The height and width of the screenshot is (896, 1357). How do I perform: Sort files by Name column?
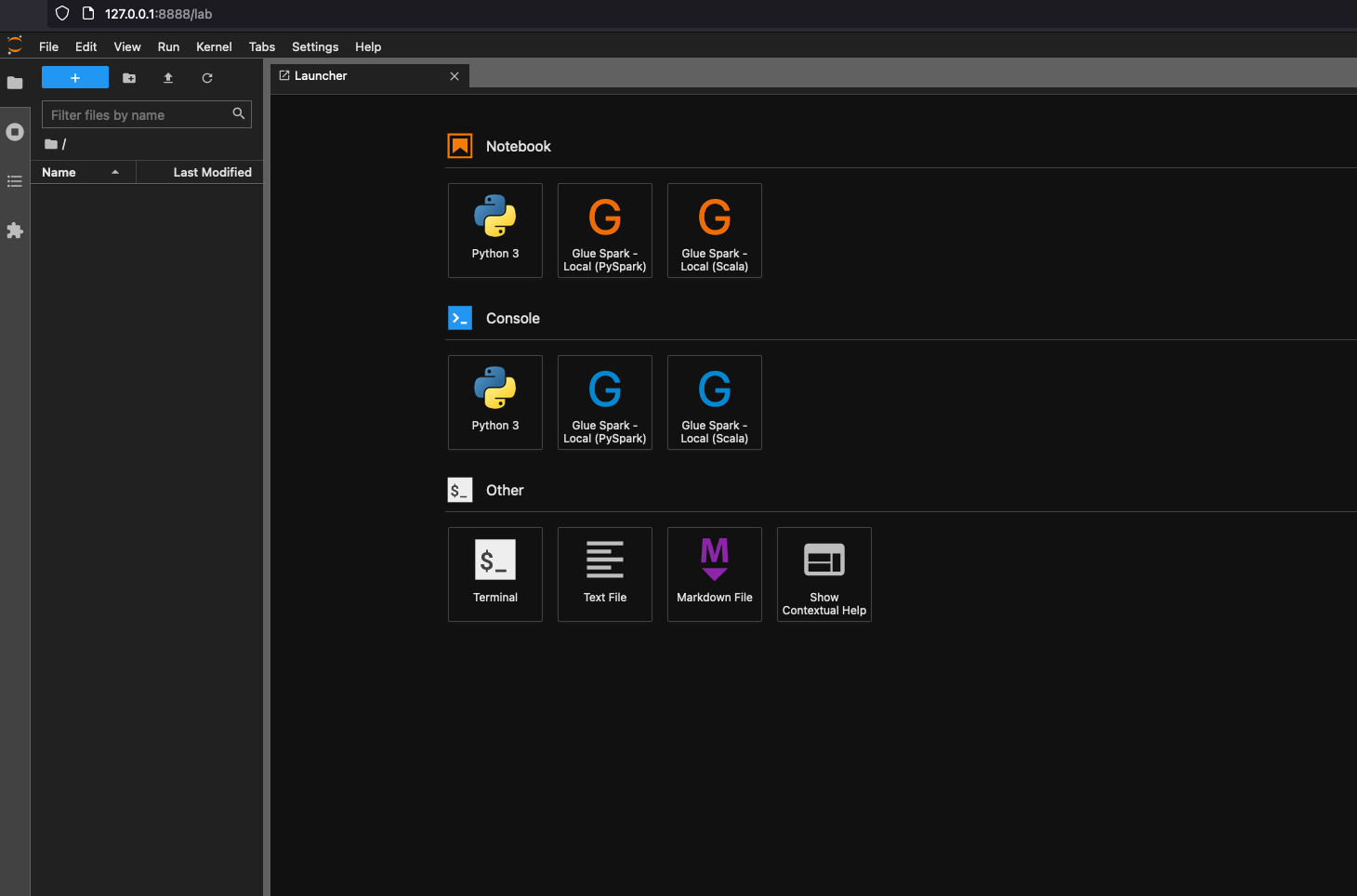point(59,172)
